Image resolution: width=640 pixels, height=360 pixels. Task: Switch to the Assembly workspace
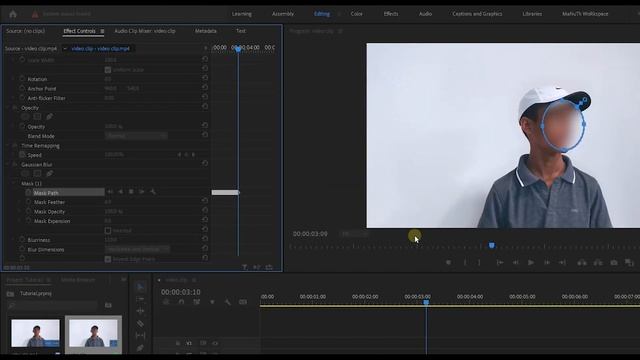(x=283, y=14)
